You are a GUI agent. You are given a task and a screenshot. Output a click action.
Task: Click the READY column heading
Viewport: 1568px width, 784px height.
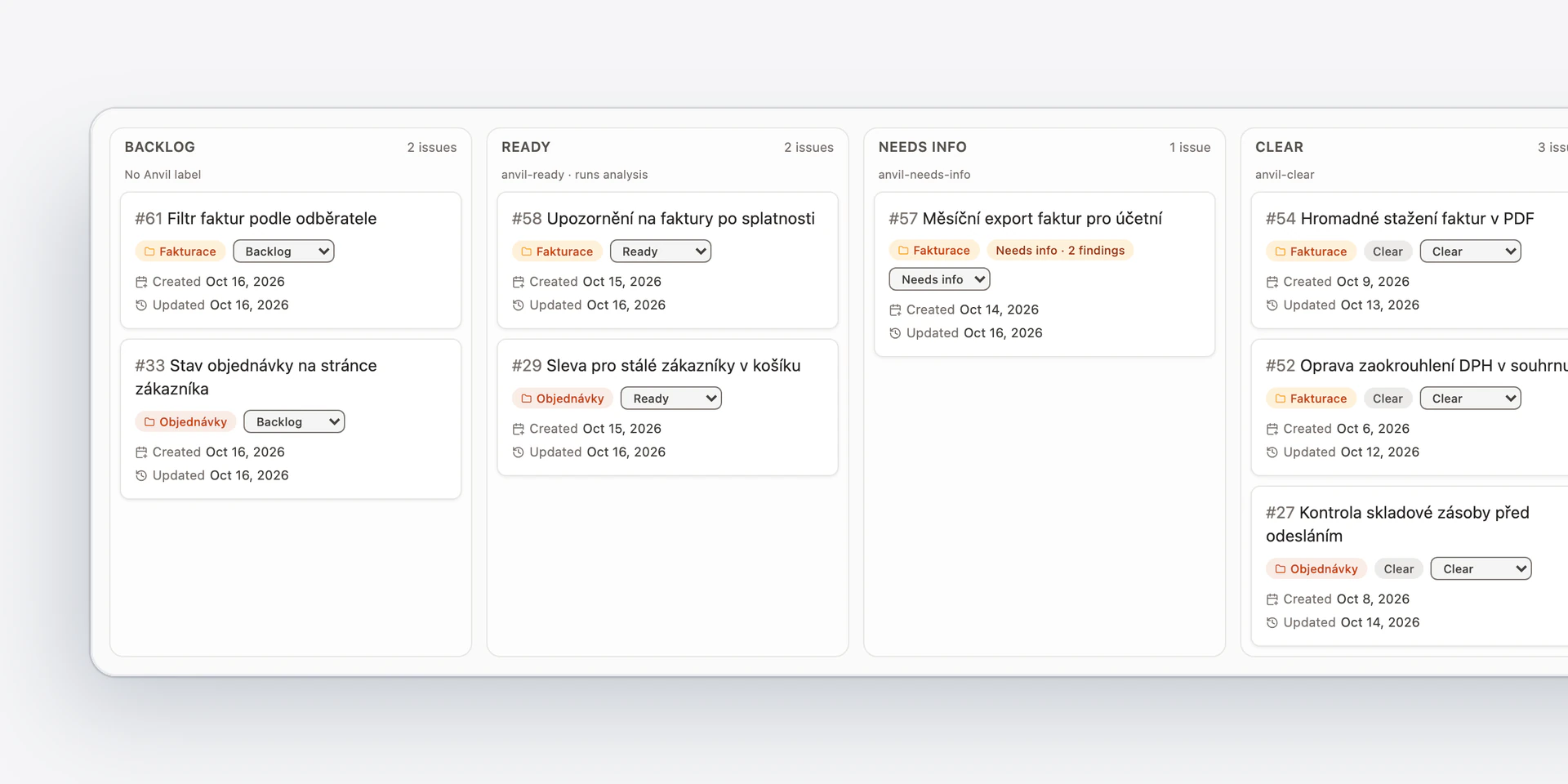[x=526, y=147]
